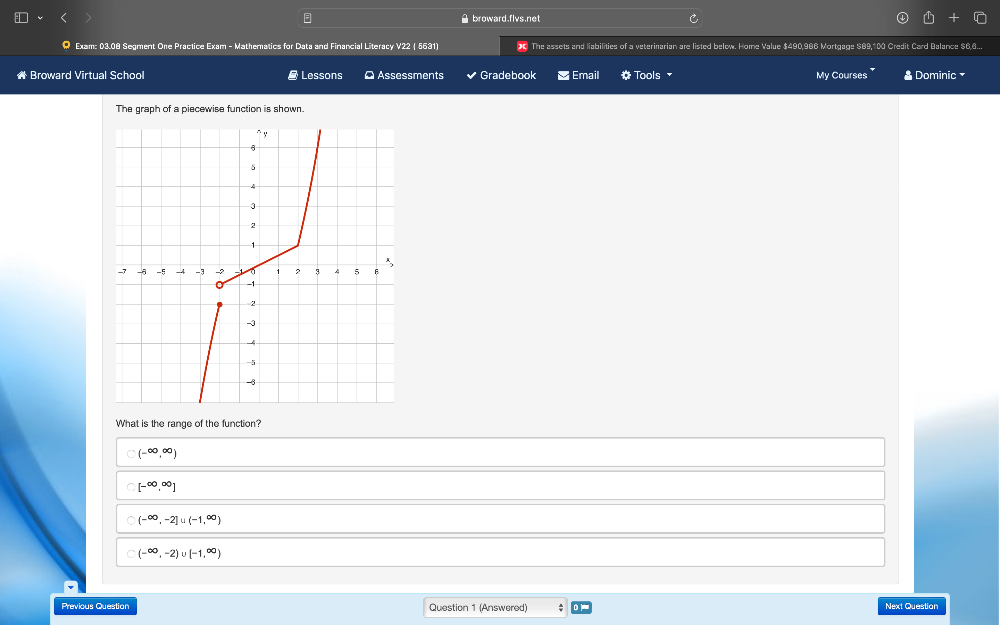Screen dimensions: 1000x625
Task: Click the Previous Question button
Action: point(95,607)
